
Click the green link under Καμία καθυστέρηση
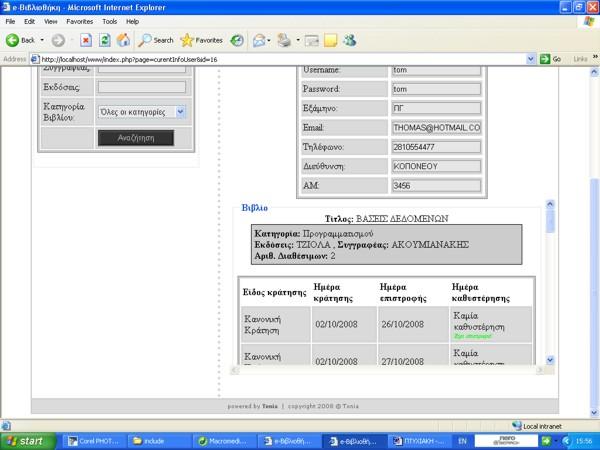click(473, 336)
